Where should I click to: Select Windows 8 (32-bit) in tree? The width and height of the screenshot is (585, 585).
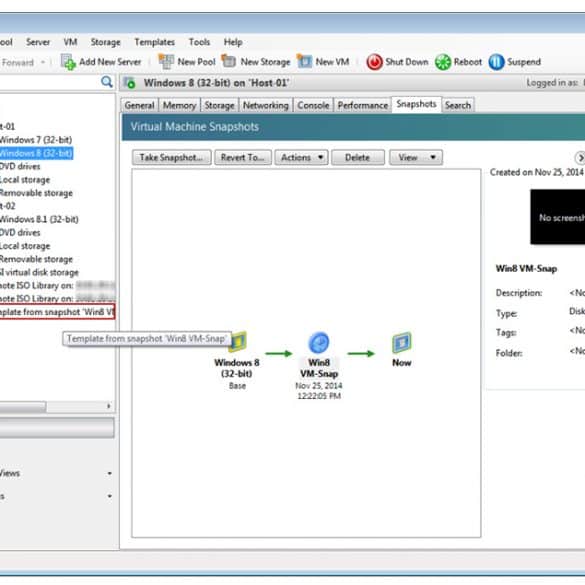[x=37, y=153]
